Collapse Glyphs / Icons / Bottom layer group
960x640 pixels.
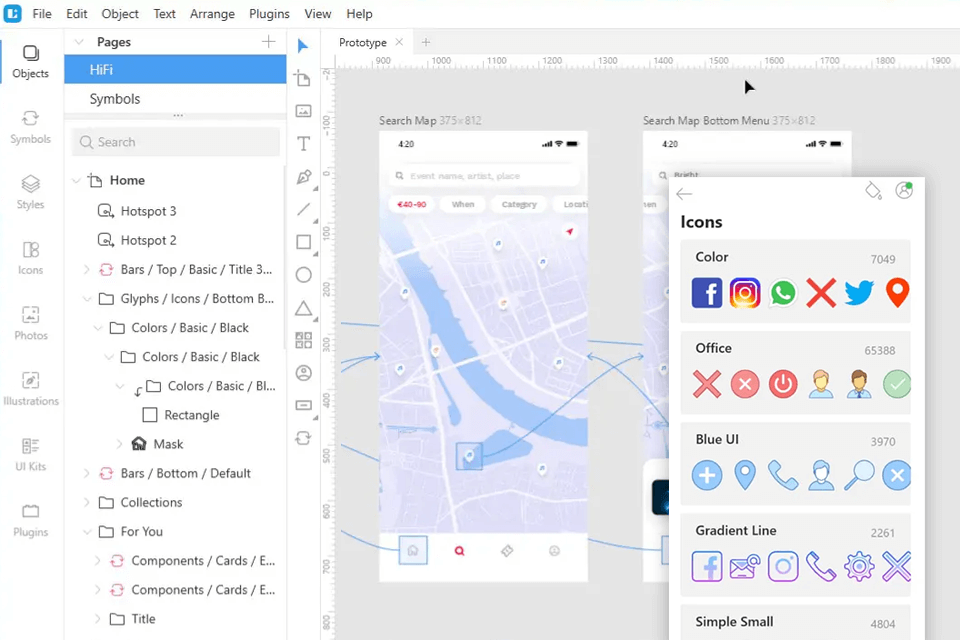pyautogui.click(x=87, y=299)
